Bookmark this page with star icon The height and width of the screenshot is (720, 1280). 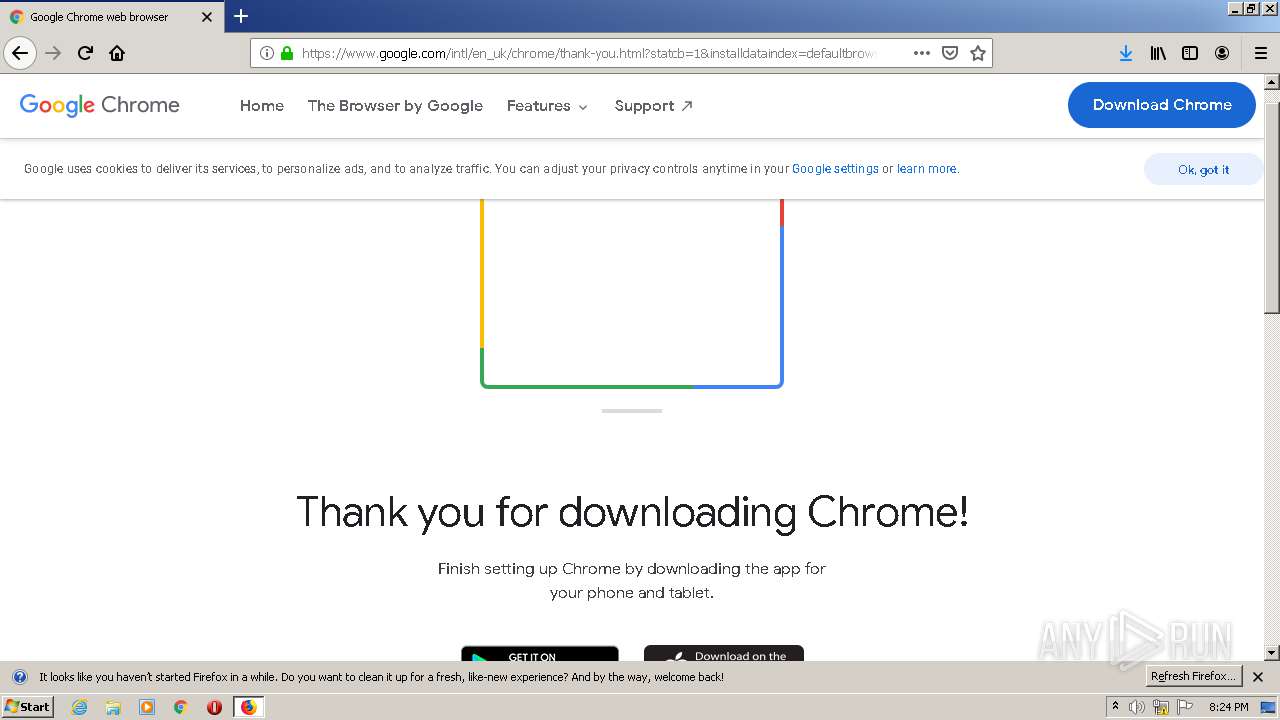point(978,53)
